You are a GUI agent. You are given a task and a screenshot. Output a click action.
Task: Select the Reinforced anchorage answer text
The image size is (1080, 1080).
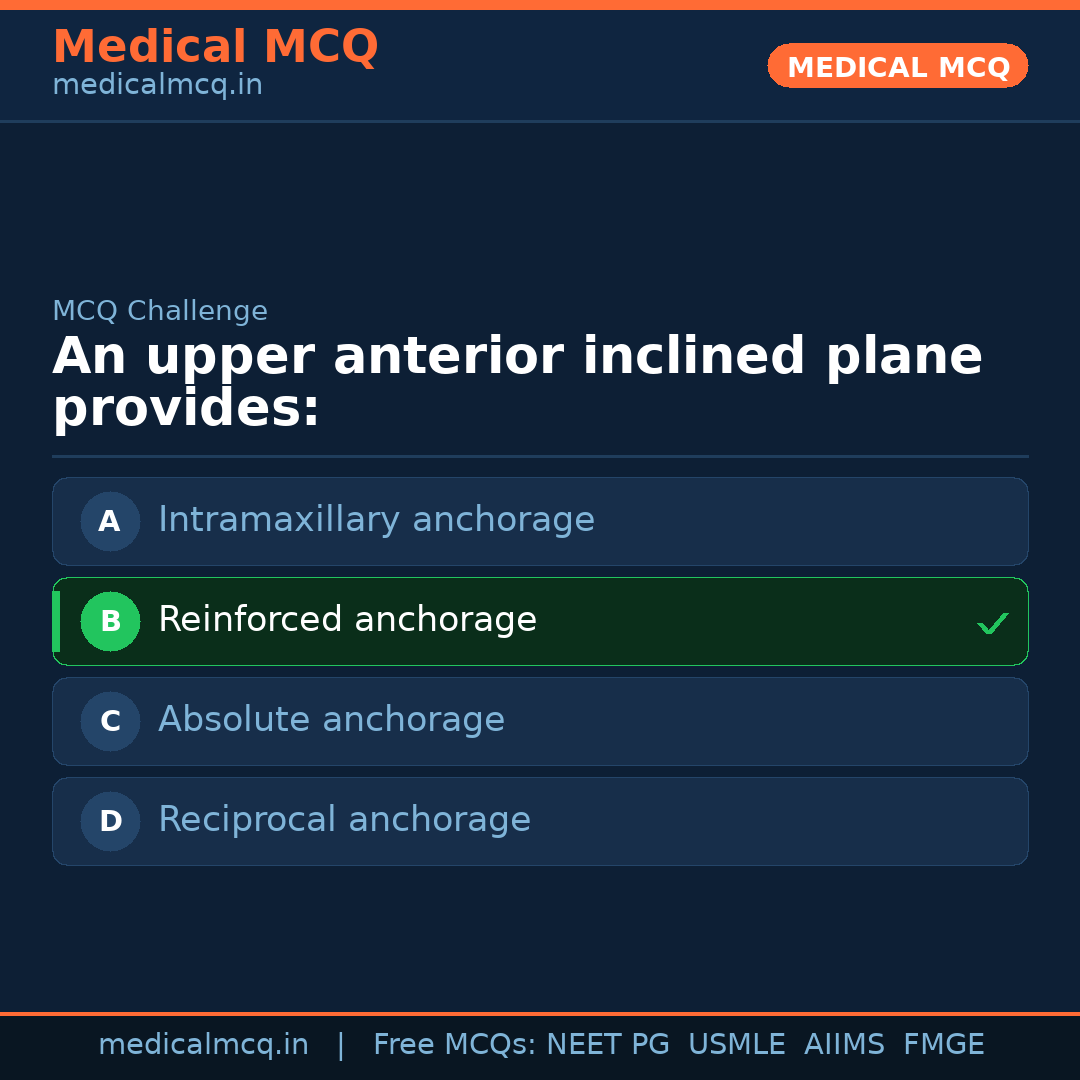347,620
